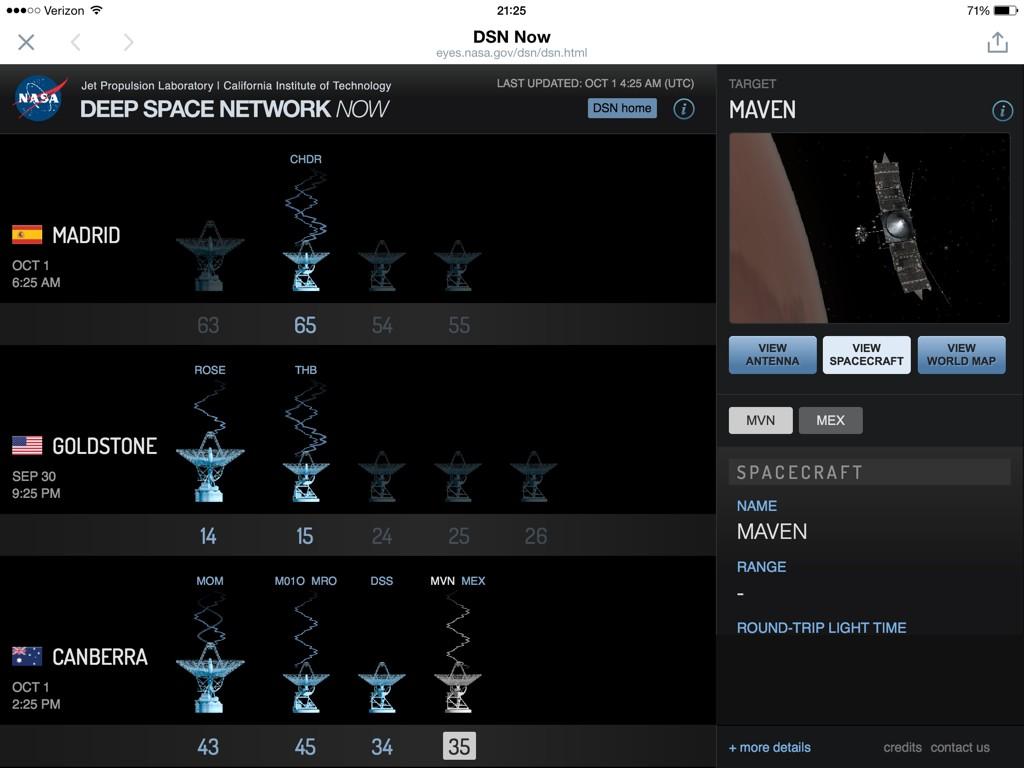Click the MAVEN spacecraft preview image

pyautogui.click(x=869, y=228)
